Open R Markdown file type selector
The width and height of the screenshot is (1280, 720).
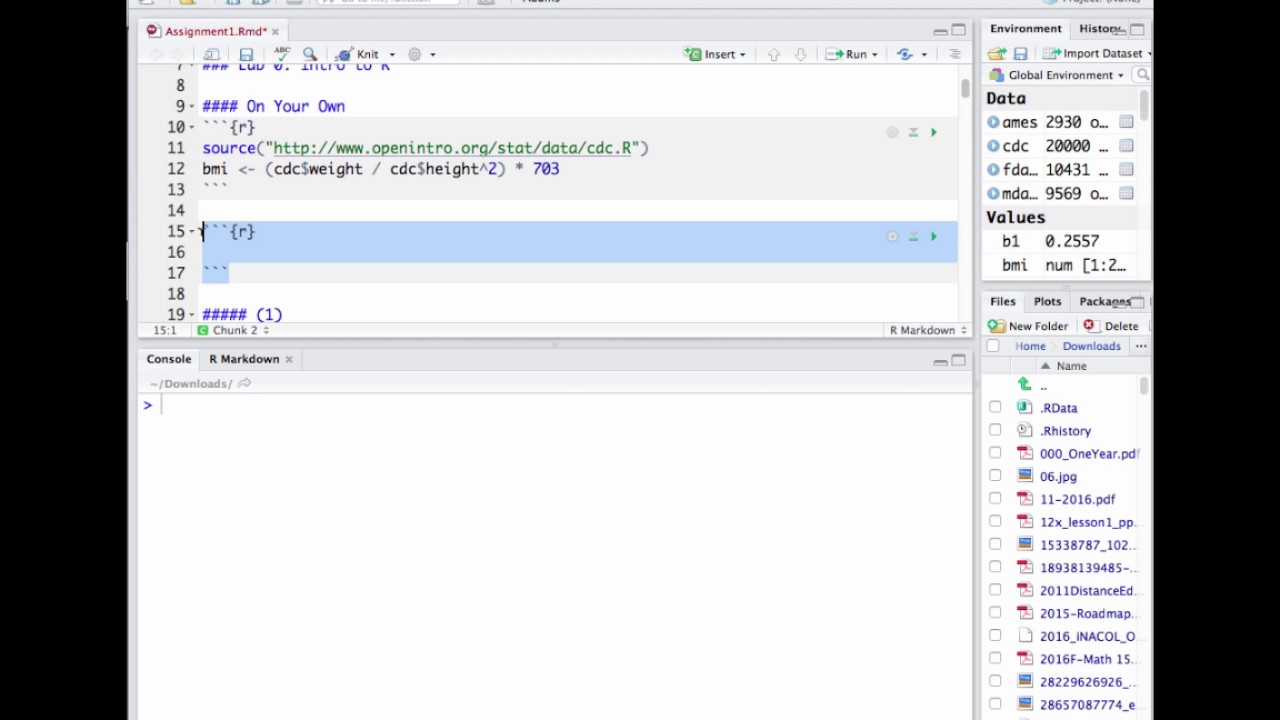click(928, 330)
